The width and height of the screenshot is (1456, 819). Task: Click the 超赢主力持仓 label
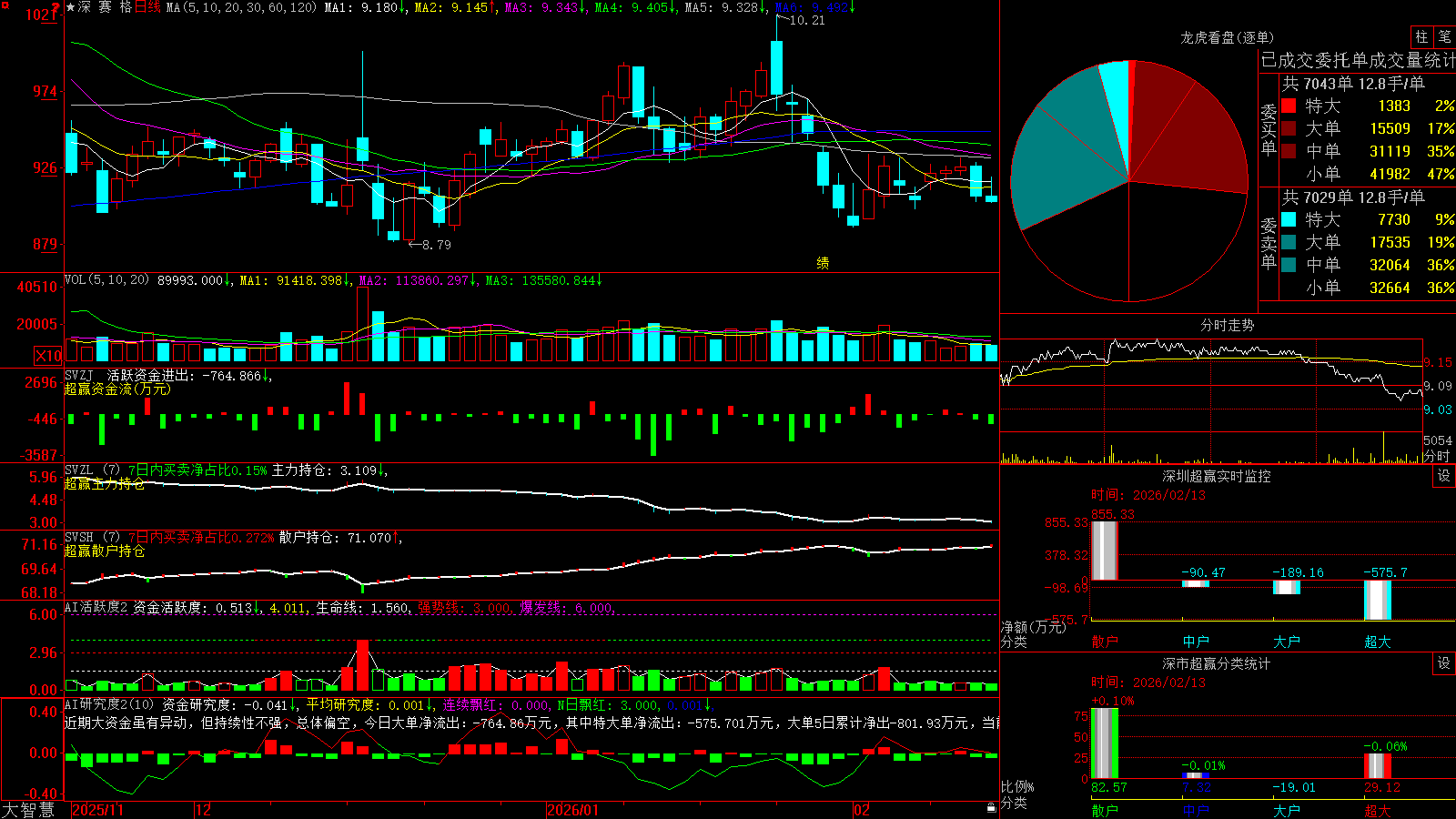click(105, 484)
